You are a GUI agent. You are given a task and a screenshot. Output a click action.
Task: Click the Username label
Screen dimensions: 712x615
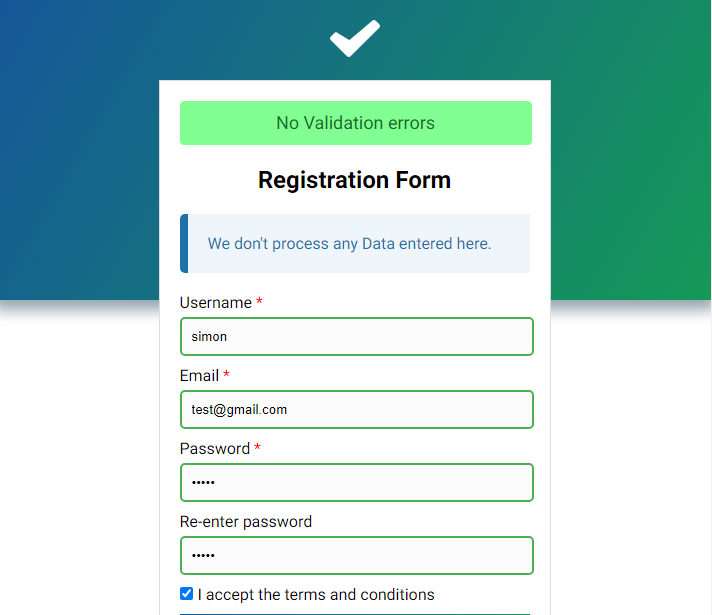click(216, 303)
